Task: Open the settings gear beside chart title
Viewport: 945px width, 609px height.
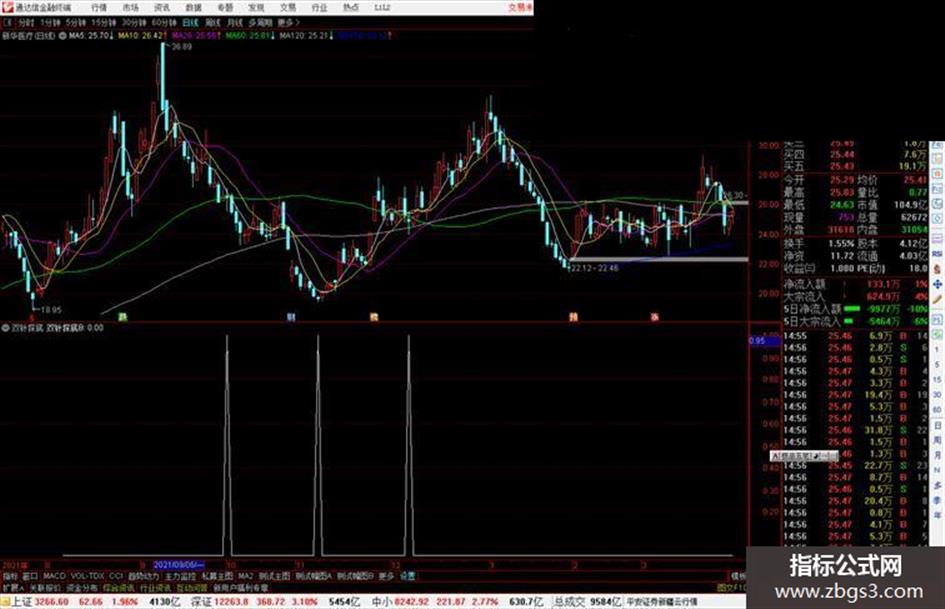Action: pyautogui.click(x=63, y=36)
